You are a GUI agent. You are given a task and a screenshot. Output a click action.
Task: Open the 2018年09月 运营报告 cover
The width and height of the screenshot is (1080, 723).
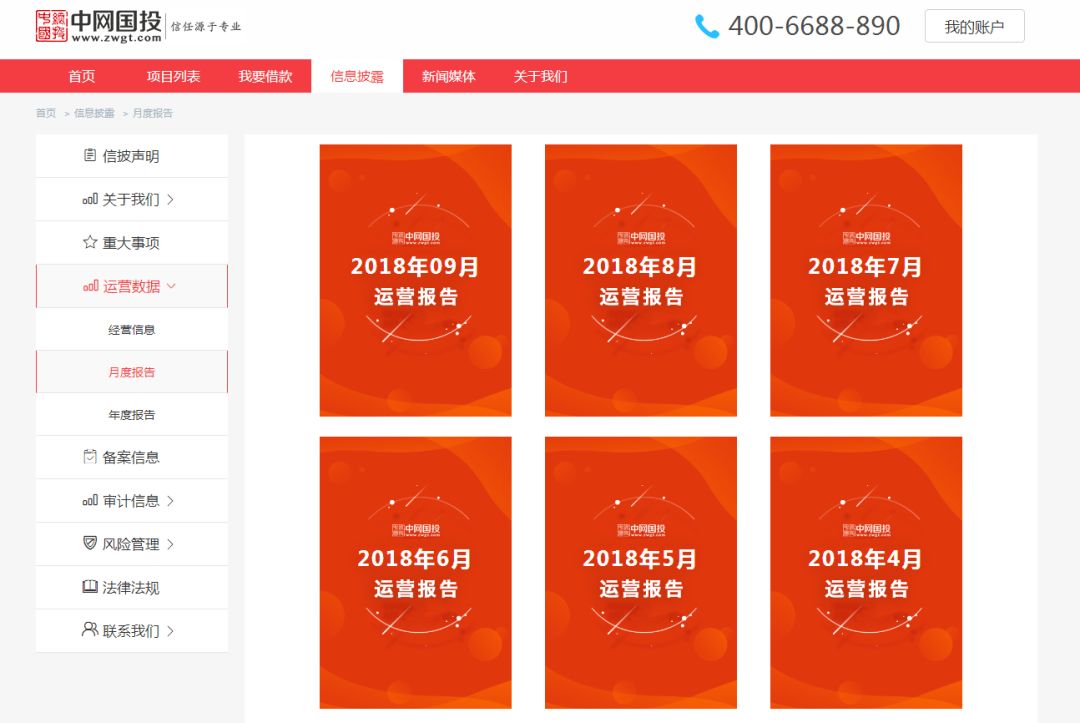pyautogui.click(x=415, y=280)
